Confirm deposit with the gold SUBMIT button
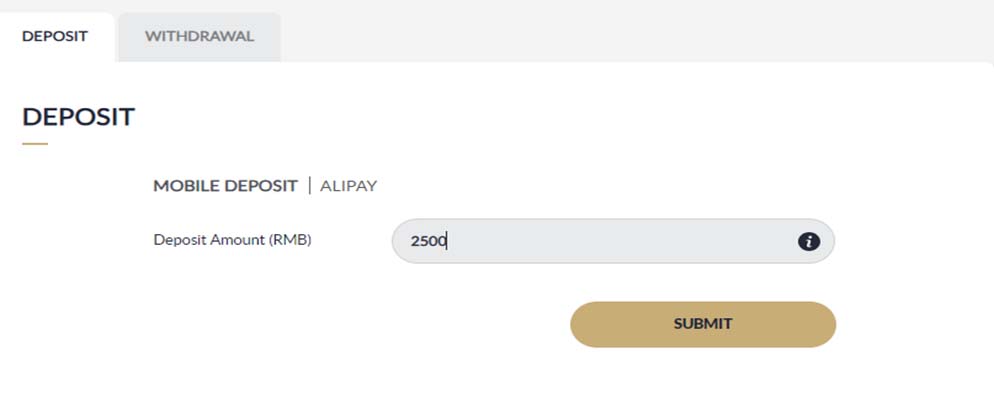 pyautogui.click(x=703, y=324)
